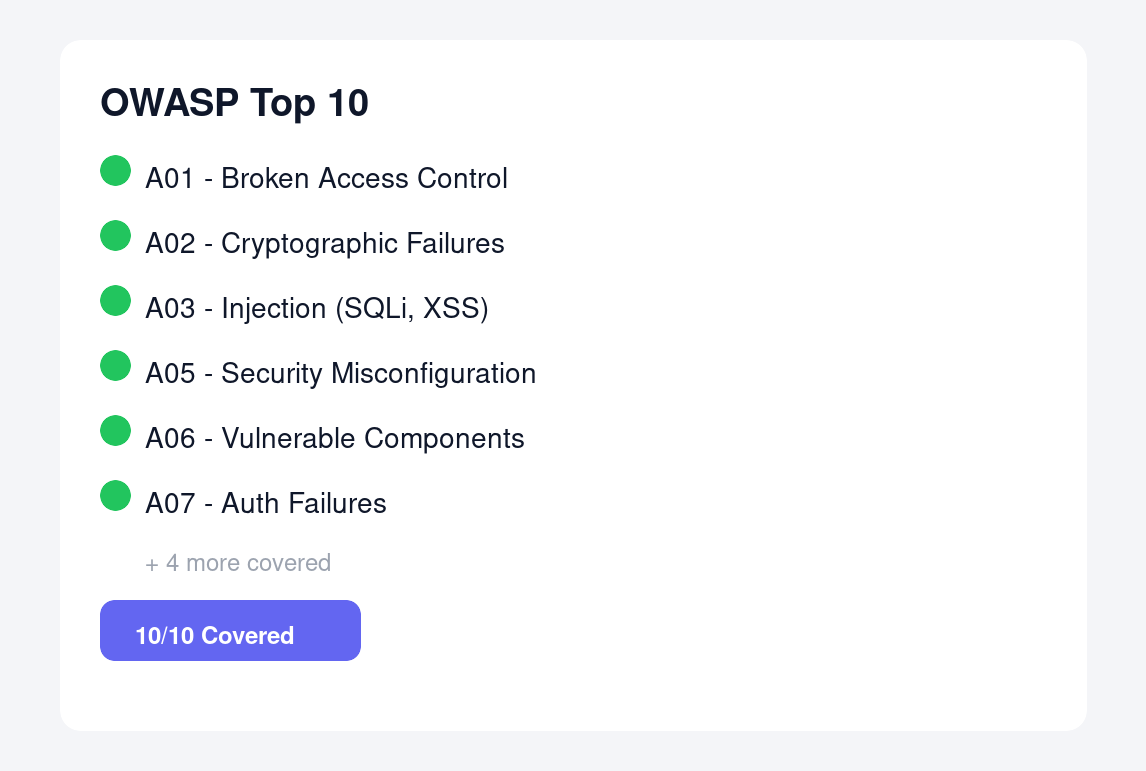The height and width of the screenshot is (771, 1146).
Task: Click the status indicator beside A07
Action: pos(115,496)
